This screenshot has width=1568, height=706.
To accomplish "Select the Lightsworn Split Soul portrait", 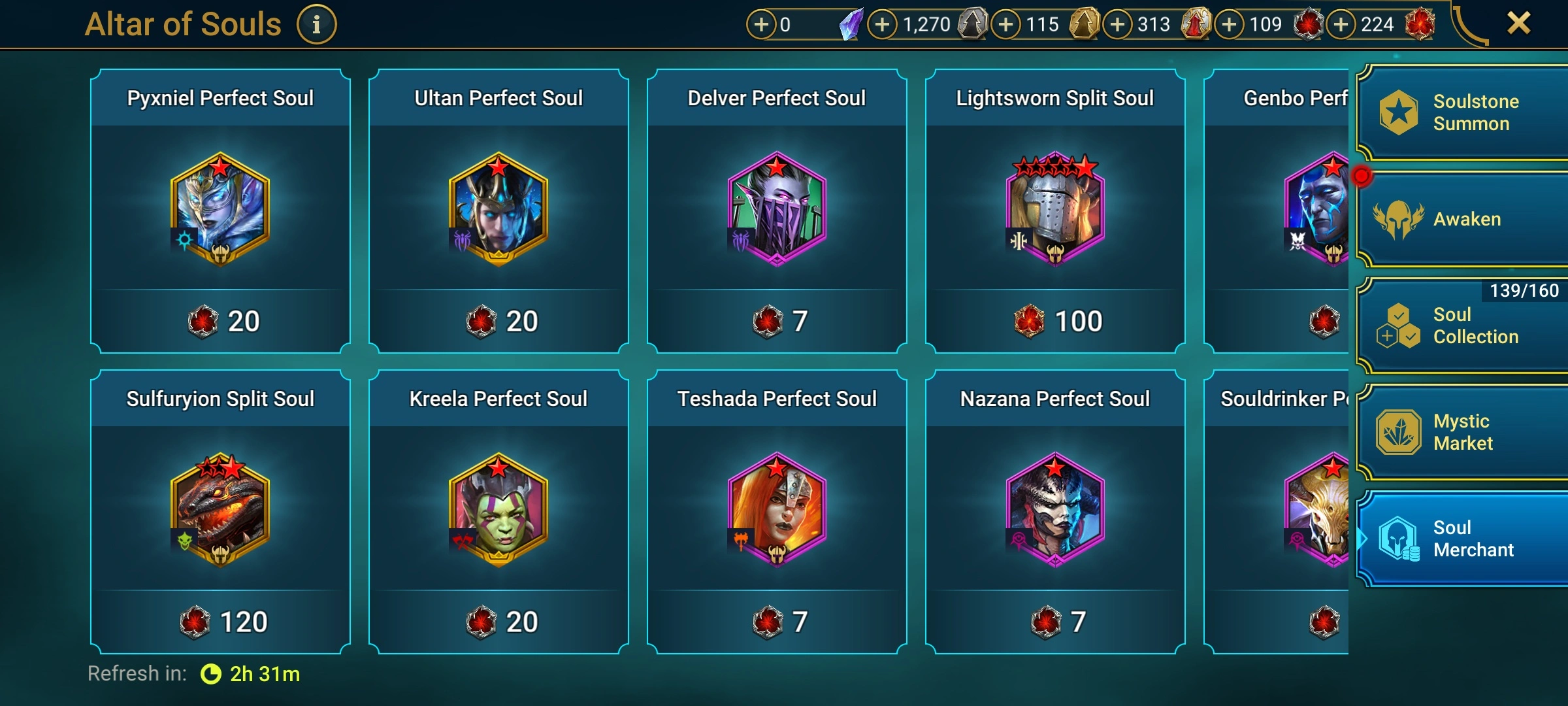I will (x=1055, y=209).
